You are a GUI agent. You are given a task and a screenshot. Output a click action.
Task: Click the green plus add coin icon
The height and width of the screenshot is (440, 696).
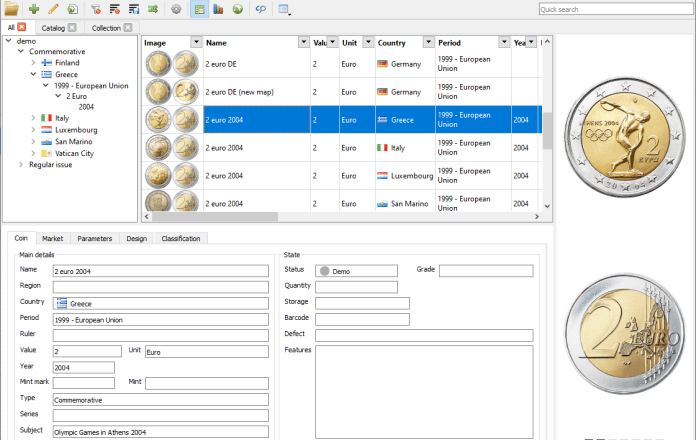coord(34,9)
